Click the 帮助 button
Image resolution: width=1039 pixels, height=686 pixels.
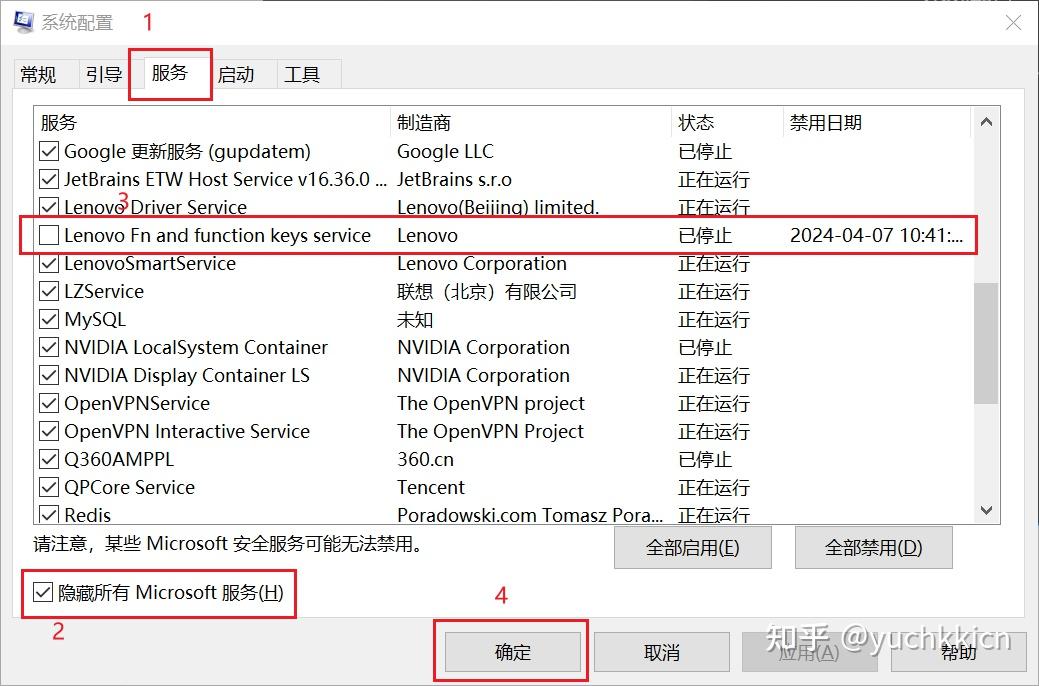pyautogui.click(x=958, y=652)
